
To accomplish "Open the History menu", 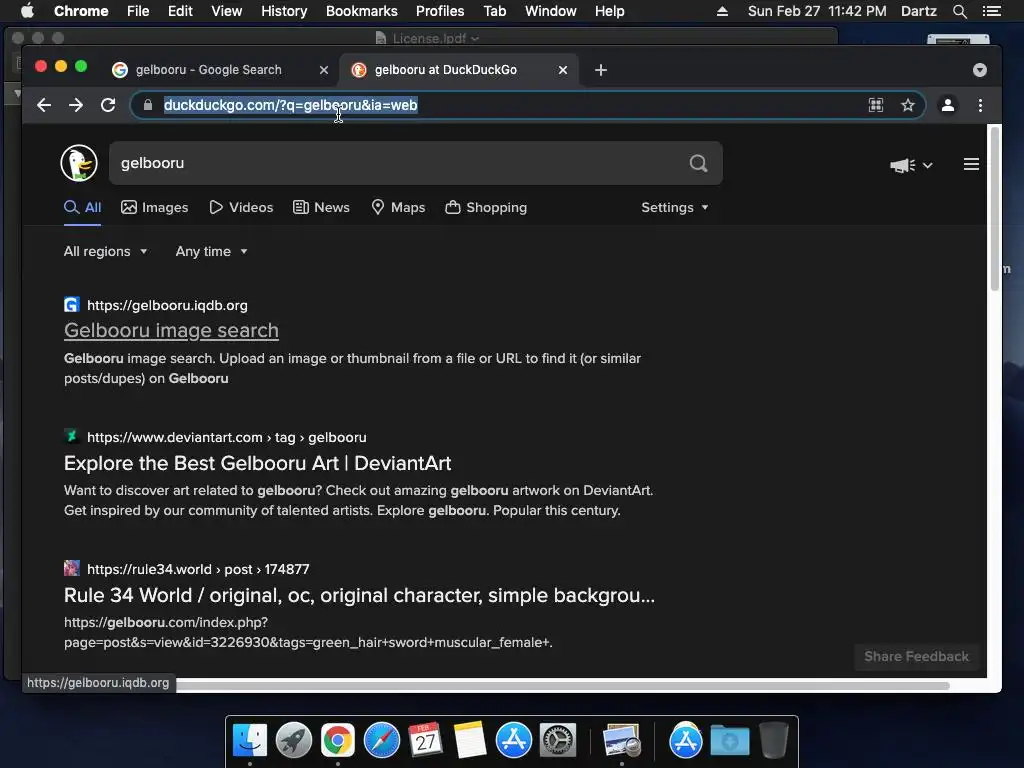I will (284, 11).
